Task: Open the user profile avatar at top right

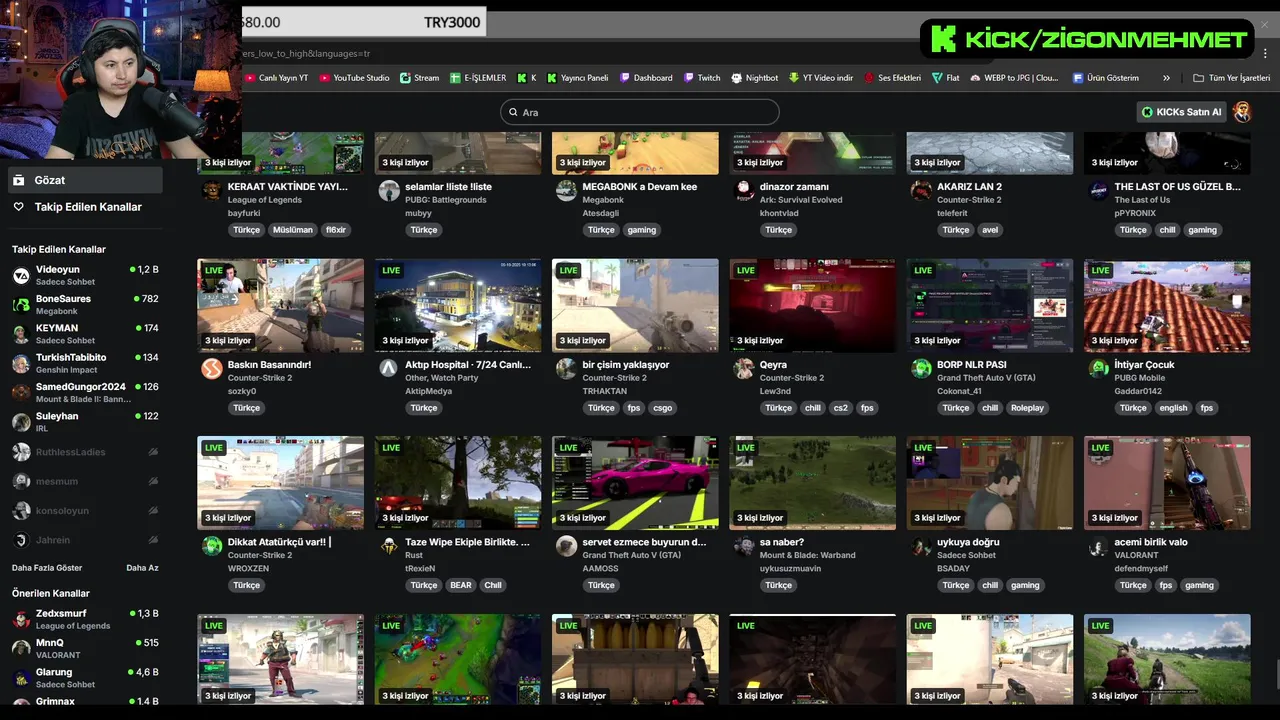Action: click(x=1242, y=112)
